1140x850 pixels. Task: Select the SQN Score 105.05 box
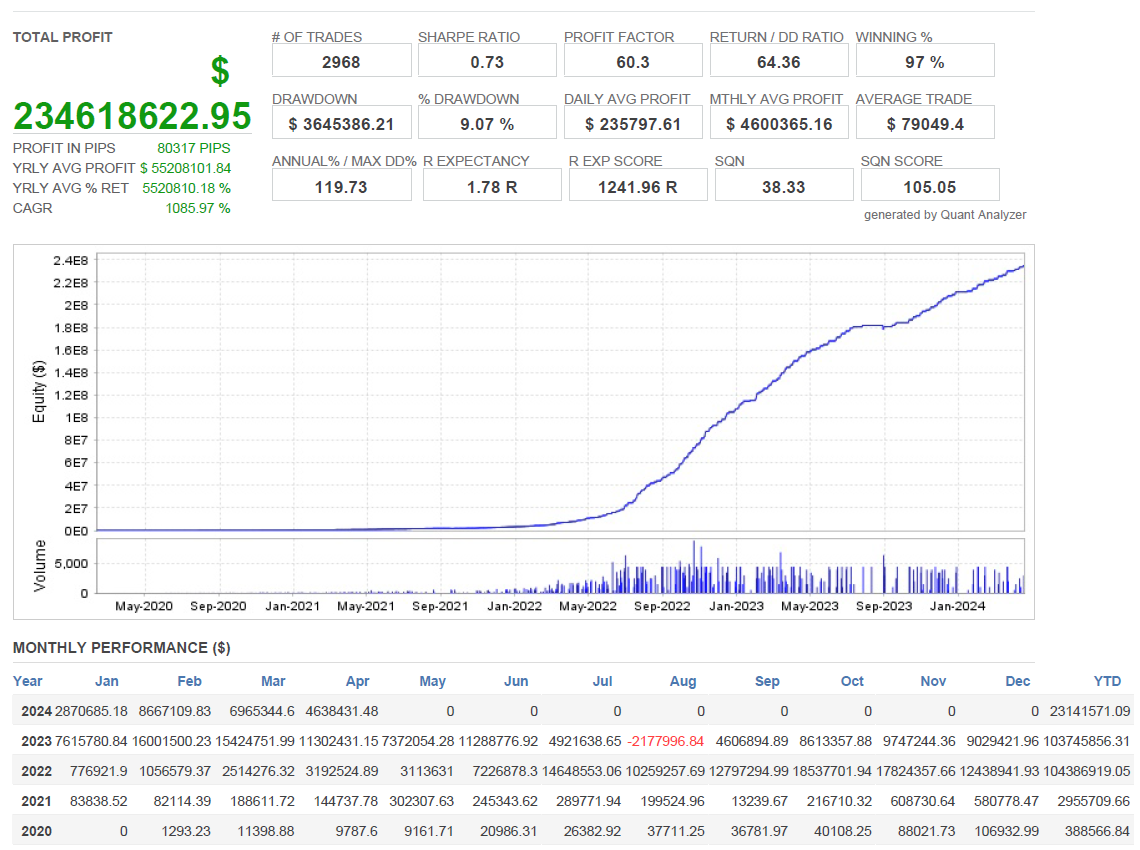pos(929,186)
